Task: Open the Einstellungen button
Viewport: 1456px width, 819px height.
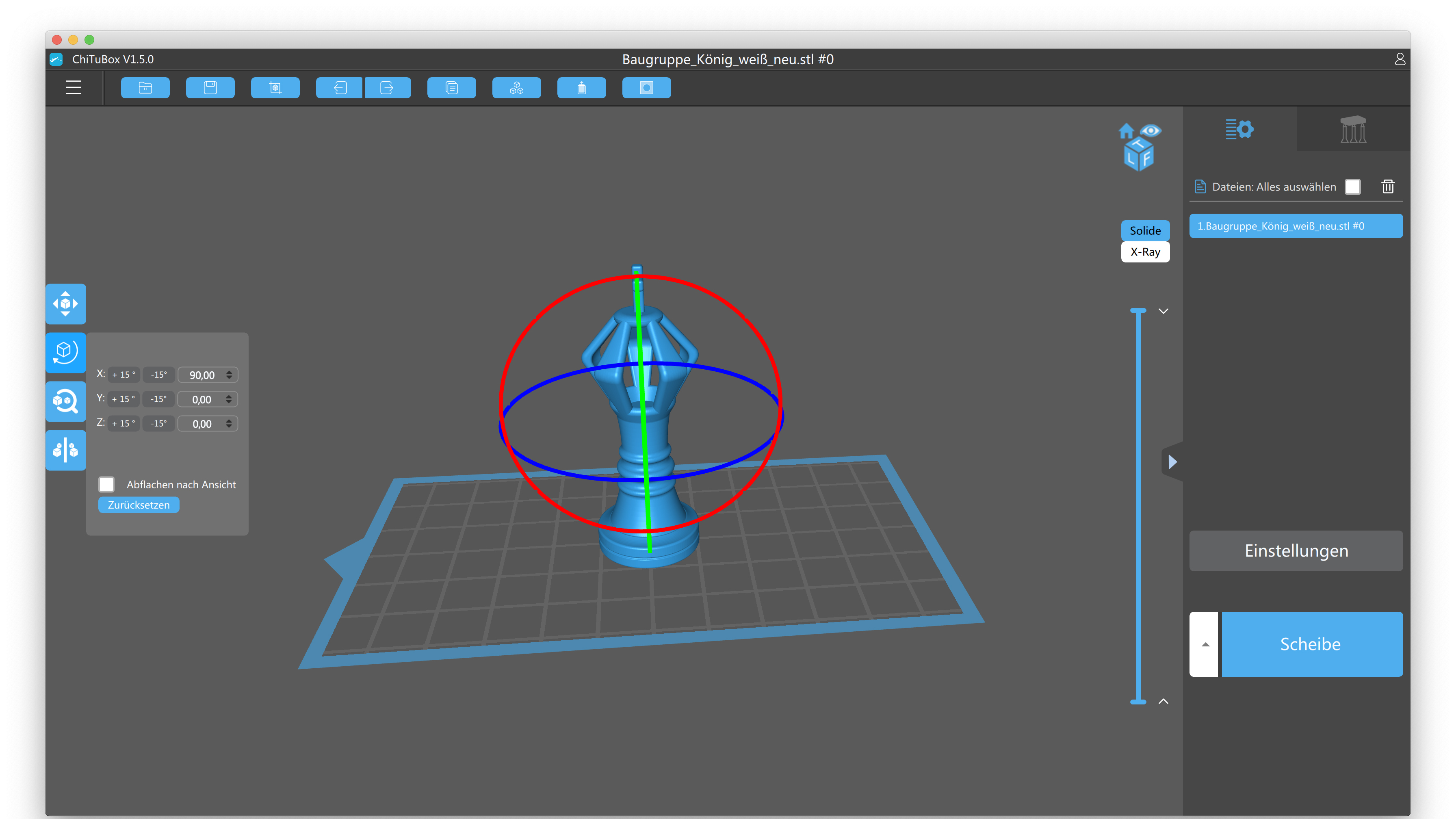Action: (1296, 550)
